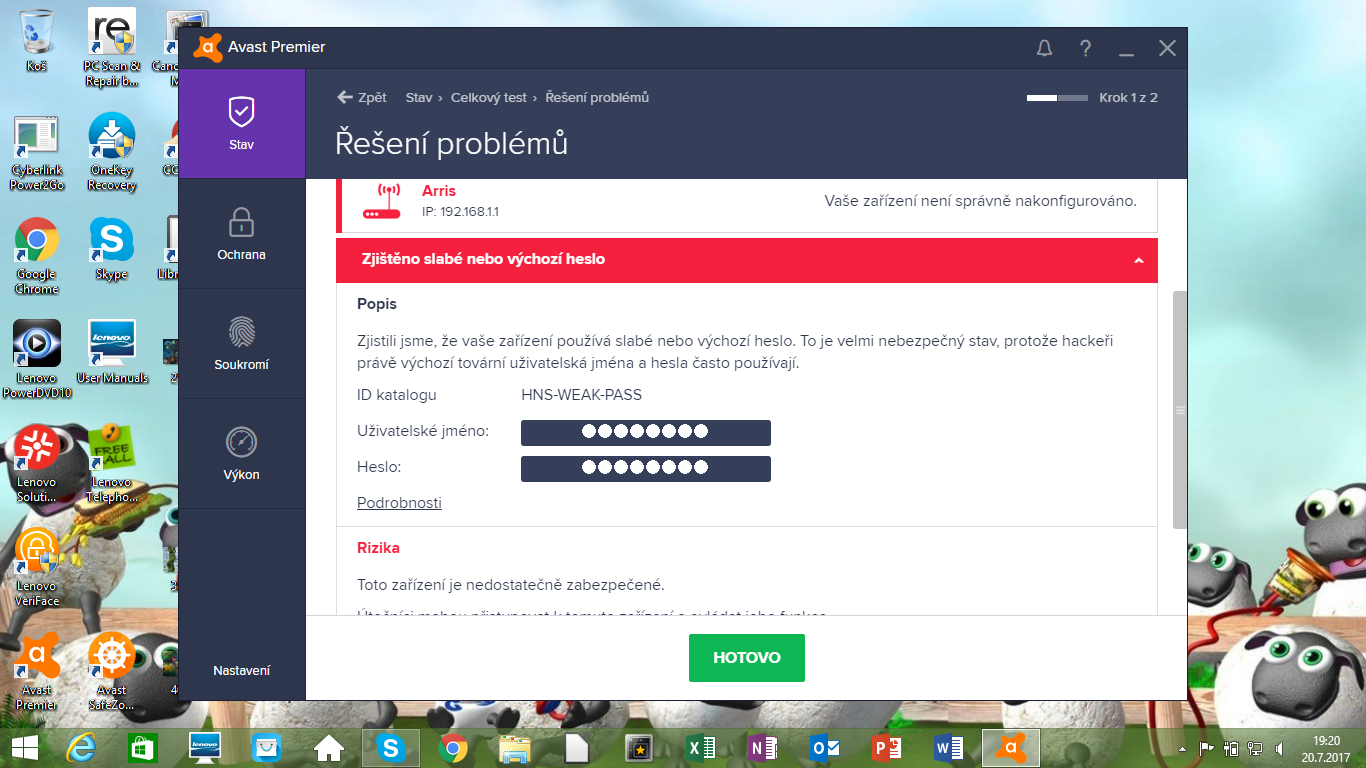The width and height of the screenshot is (1366, 768).
Task: Select Lenovo VeriFace desktop icon
Action: (37, 567)
